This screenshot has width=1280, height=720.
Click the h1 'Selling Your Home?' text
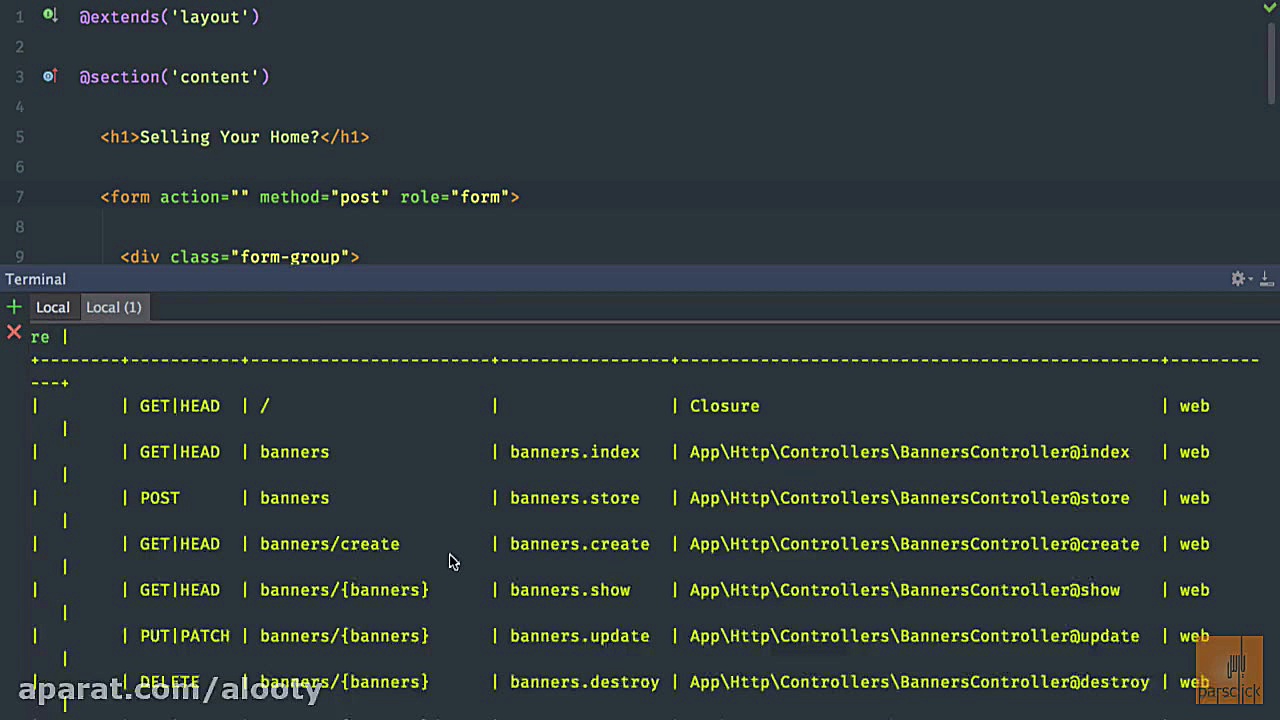tap(229, 137)
